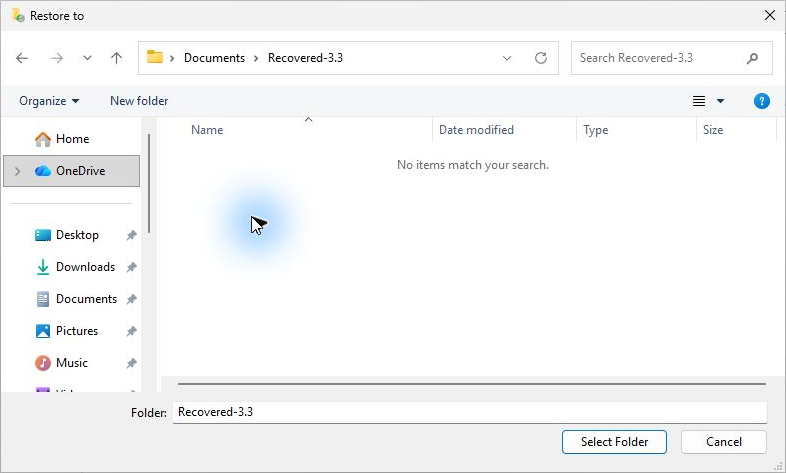Click the pin icon beside Downloads
Viewport: 786px width, 473px height.
pyautogui.click(x=131, y=267)
